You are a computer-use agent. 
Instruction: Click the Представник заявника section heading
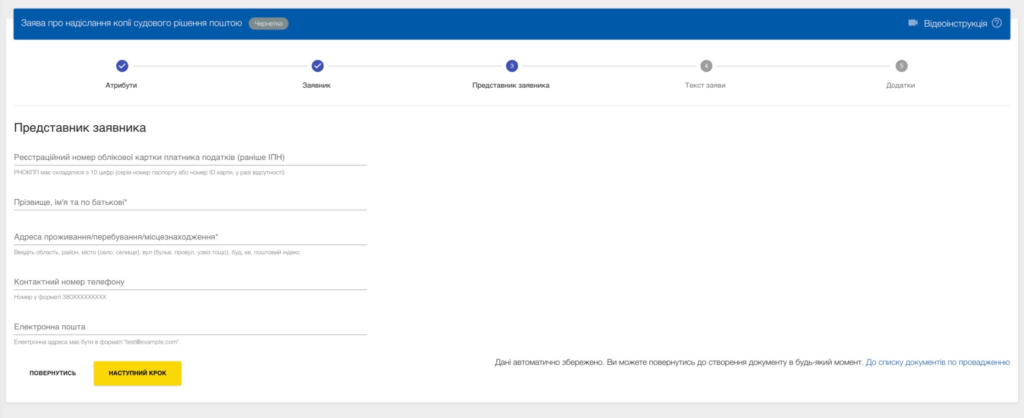pos(80,128)
